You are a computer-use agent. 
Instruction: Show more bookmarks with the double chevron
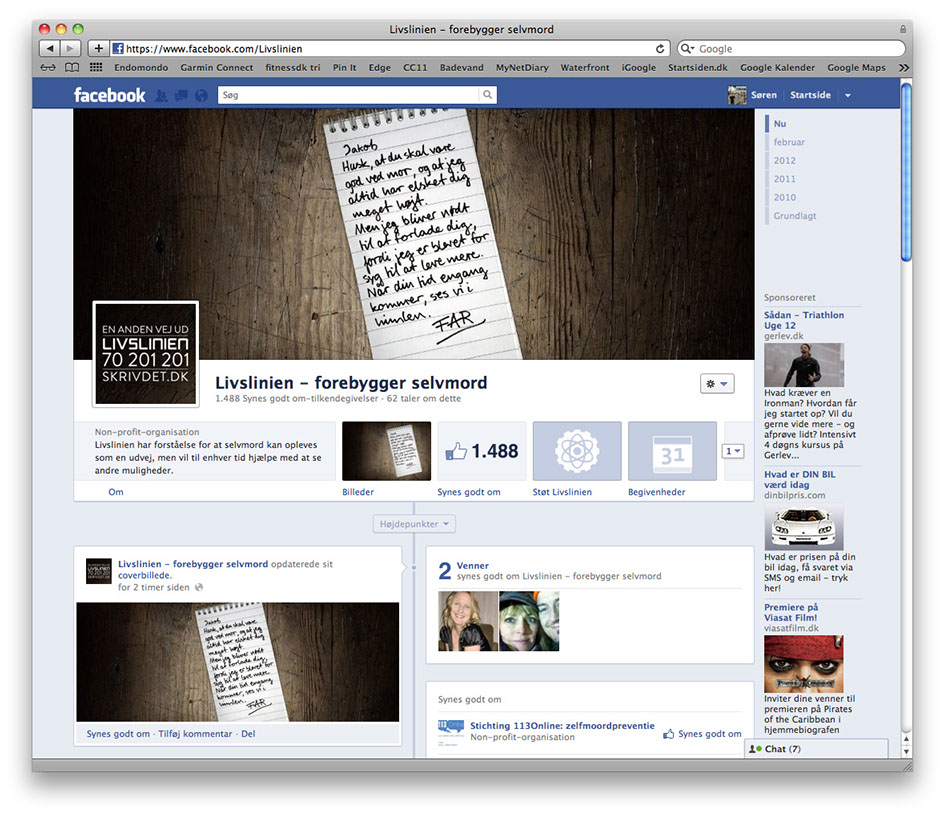(904, 67)
